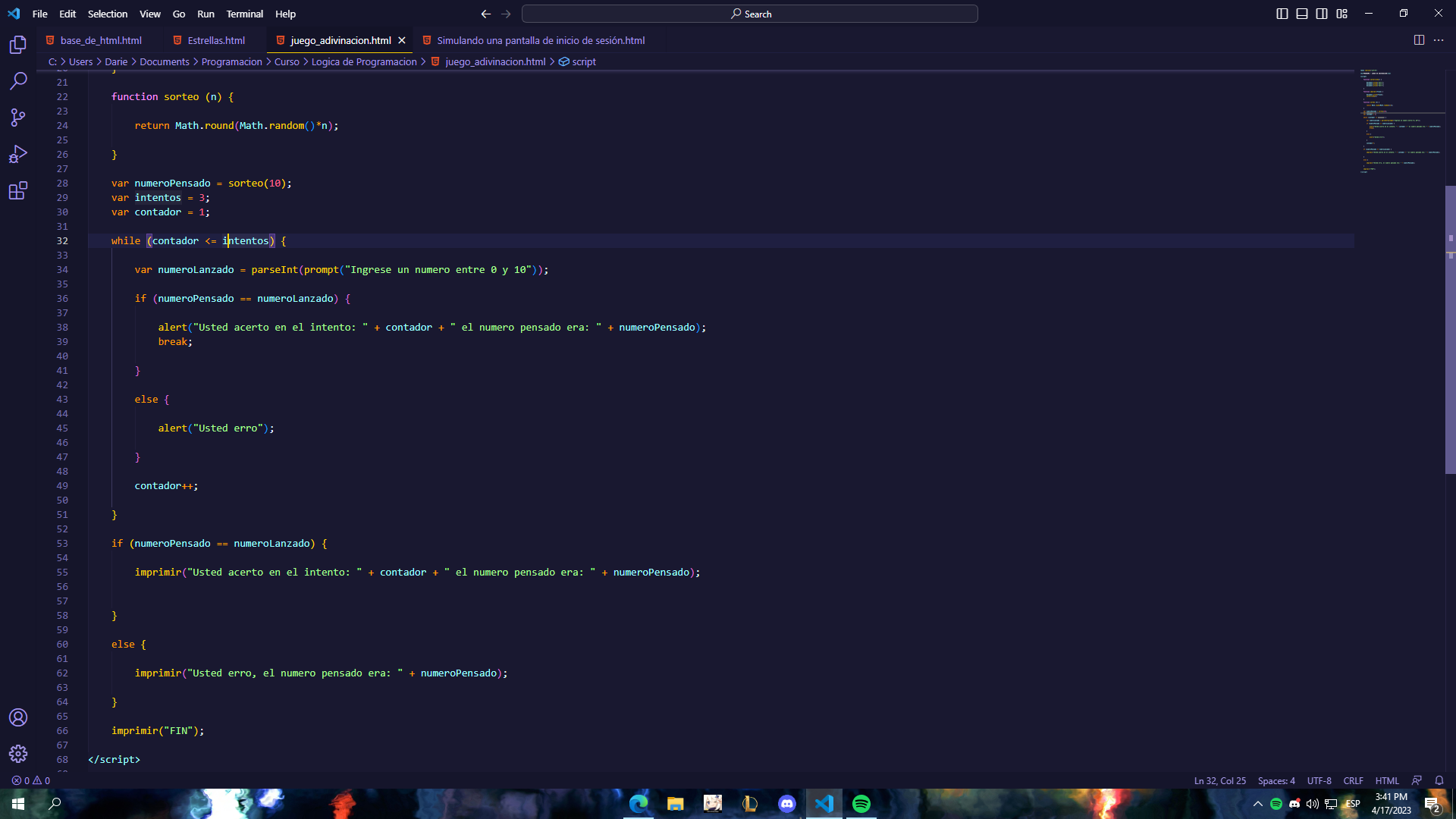Open the Explorer view in activity bar
Image resolution: width=1456 pixels, height=819 pixels.
(18, 45)
